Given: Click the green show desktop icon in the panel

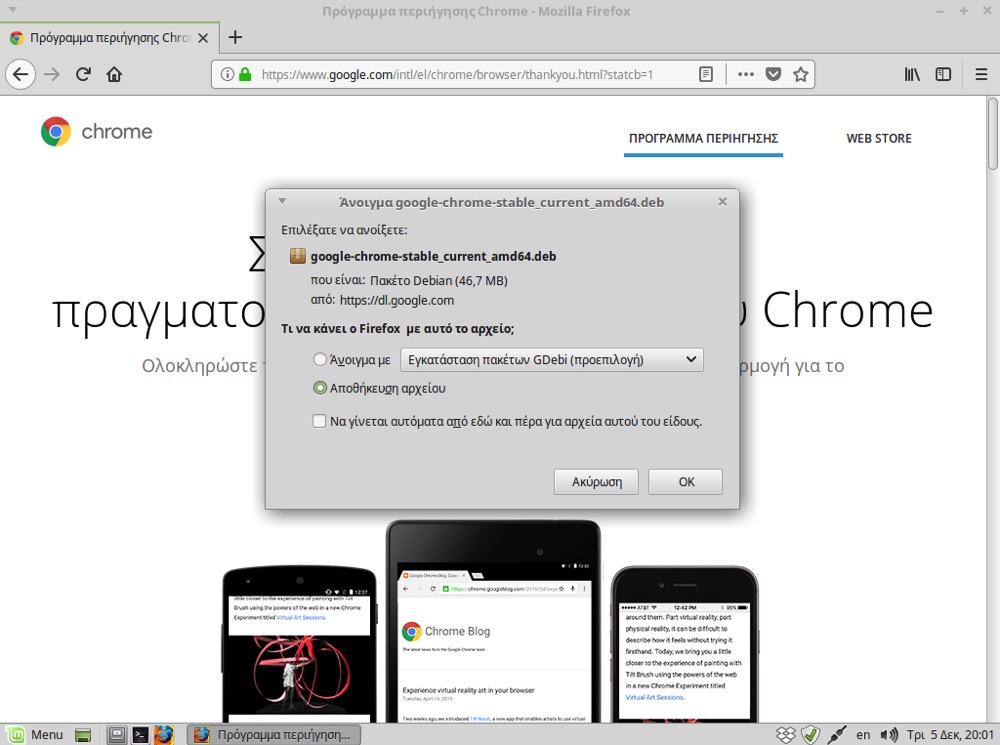Looking at the screenshot, I should 83,735.
